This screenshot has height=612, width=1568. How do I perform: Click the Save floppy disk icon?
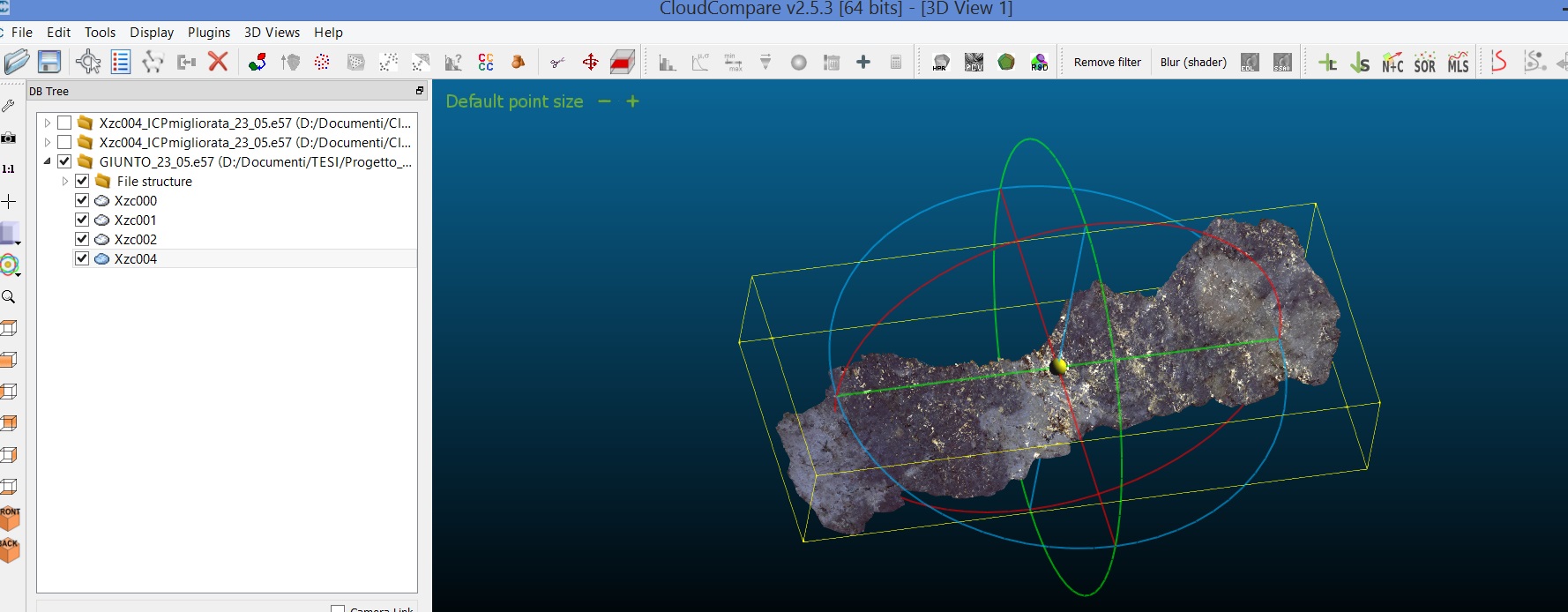(49, 62)
